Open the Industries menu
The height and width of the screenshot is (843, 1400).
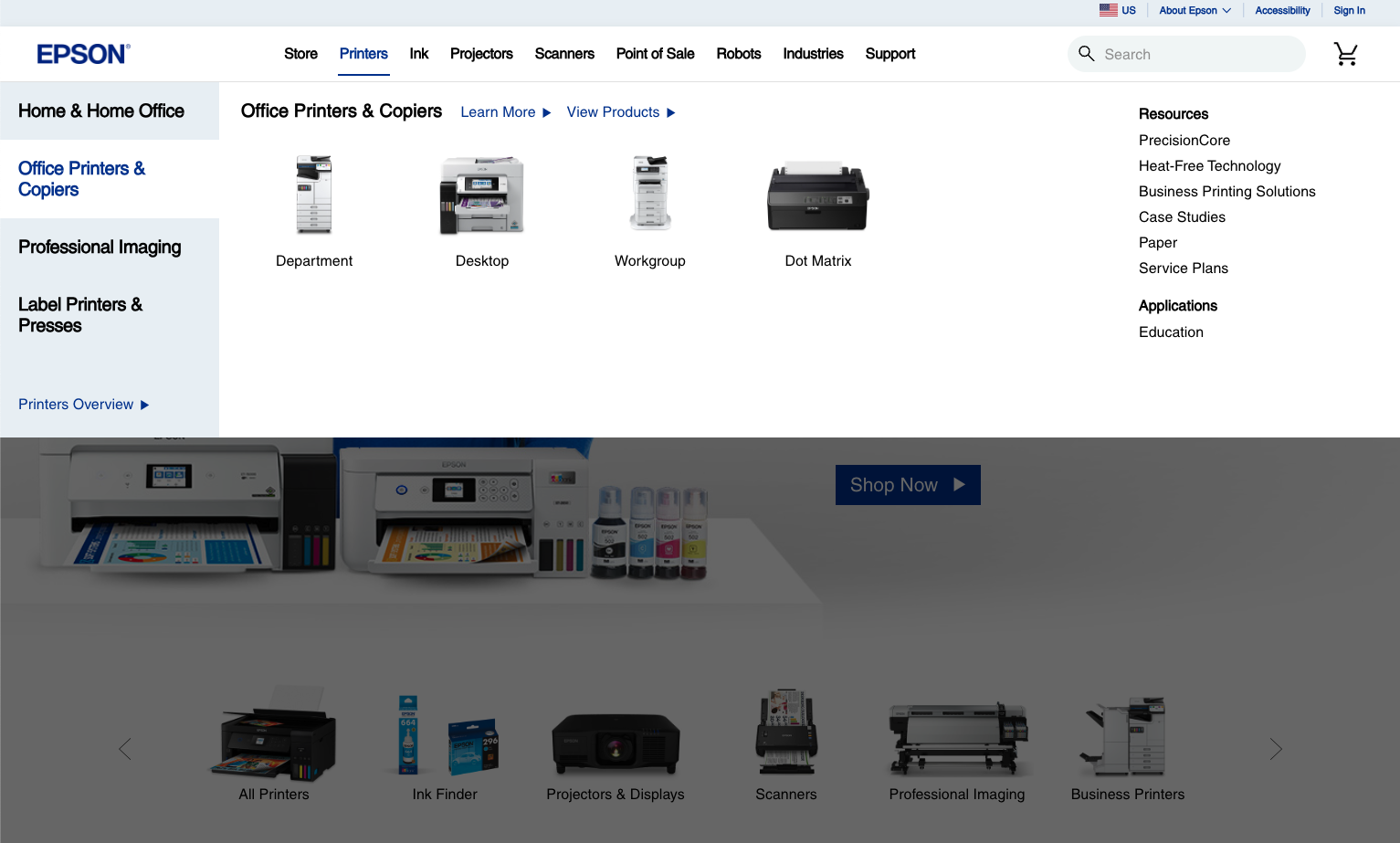tap(813, 54)
